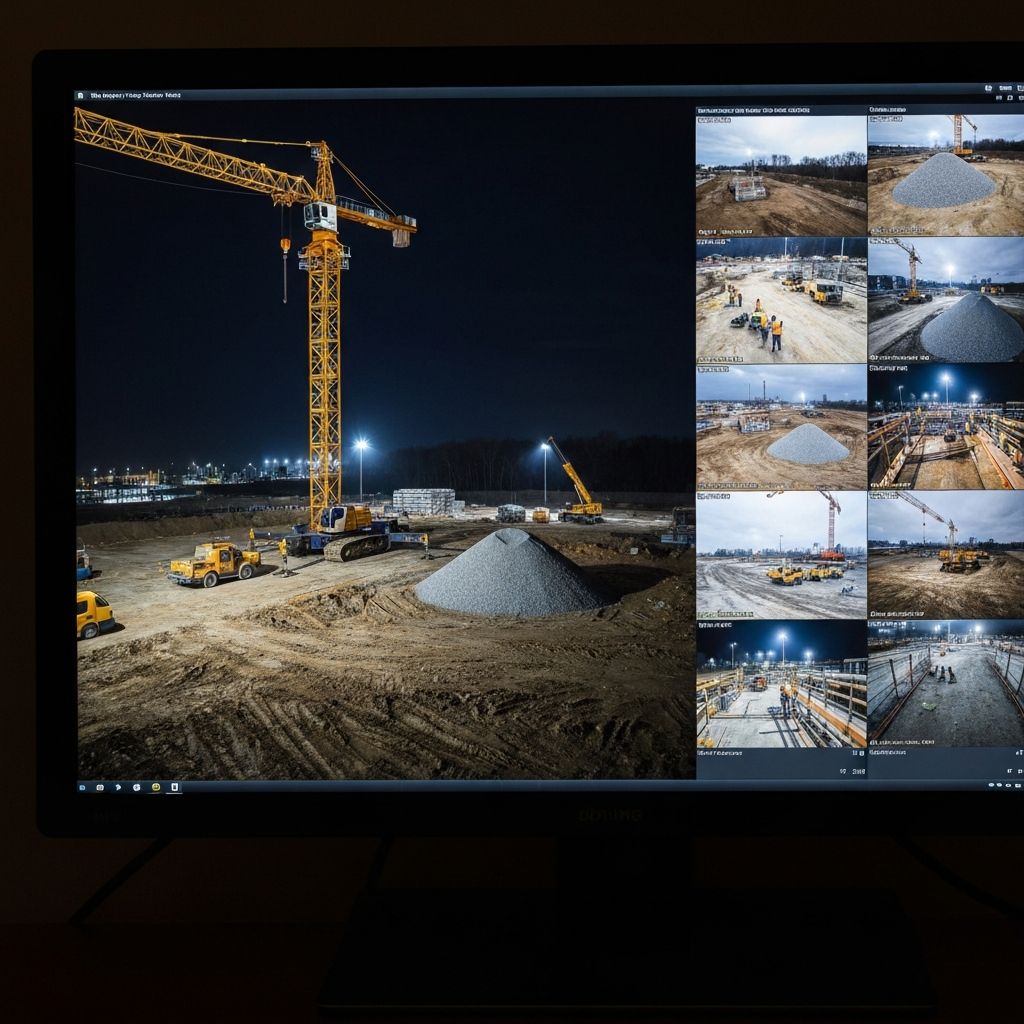1024x1024 pixels.
Task: Open the overcast muddy site thumbnail with bare trees
Action: (x=781, y=175)
